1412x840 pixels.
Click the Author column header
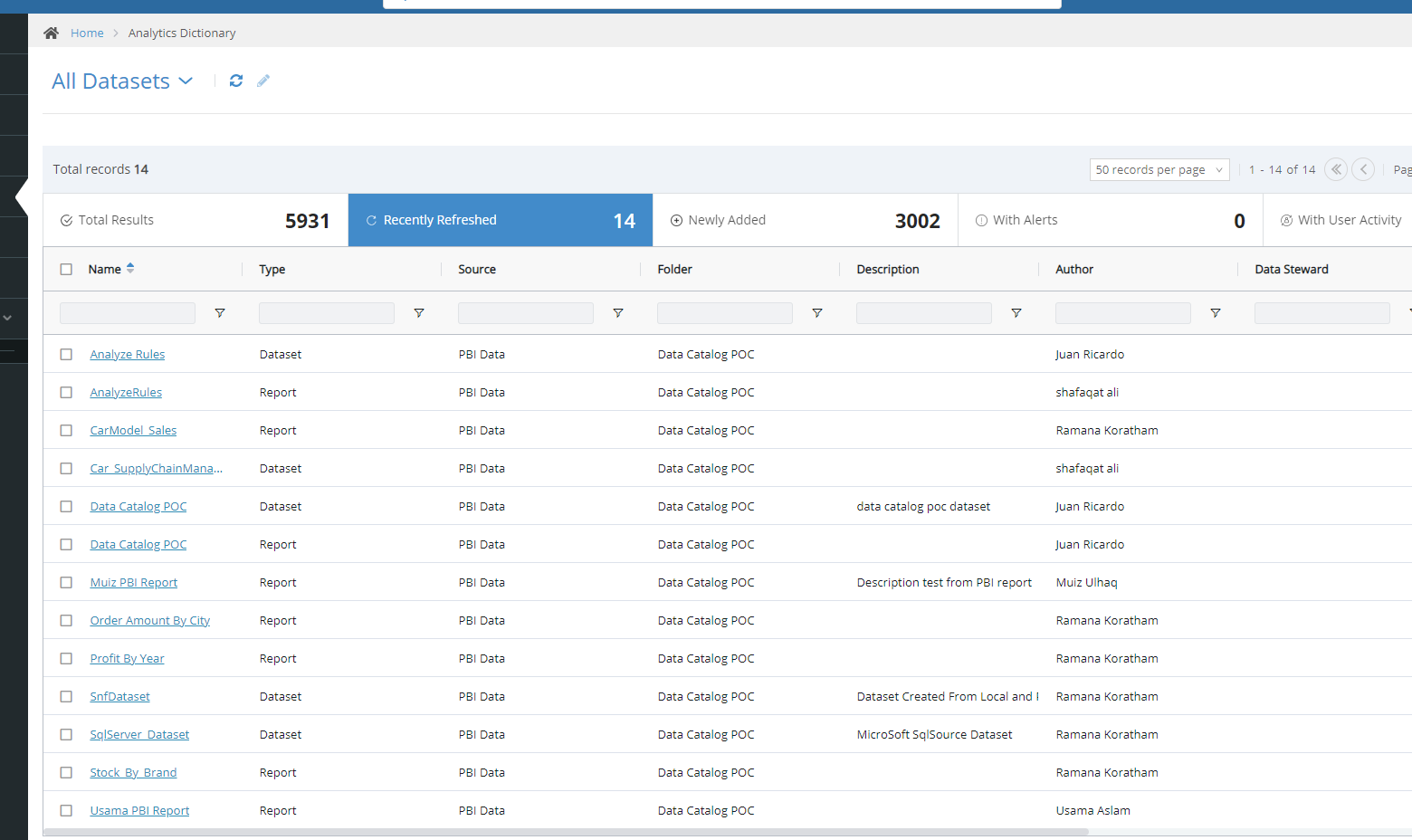(x=1074, y=269)
